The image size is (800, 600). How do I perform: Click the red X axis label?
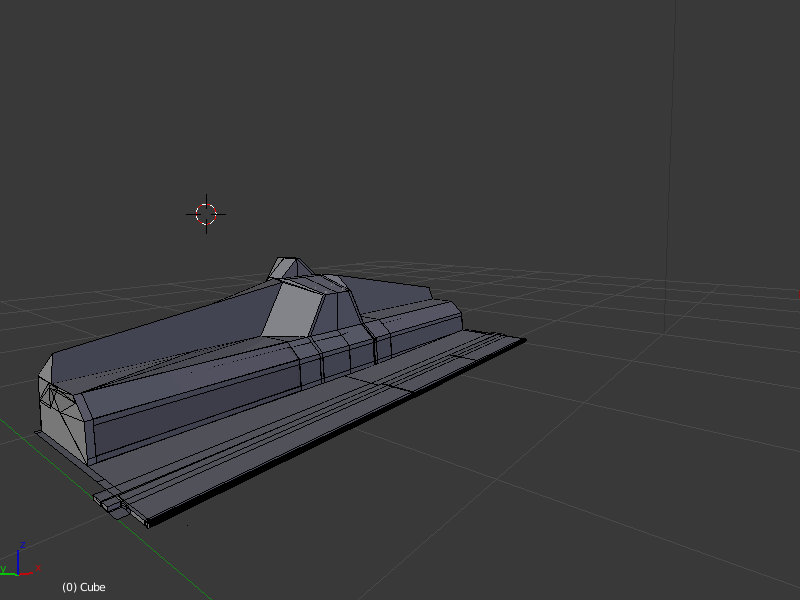coord(38,567)
